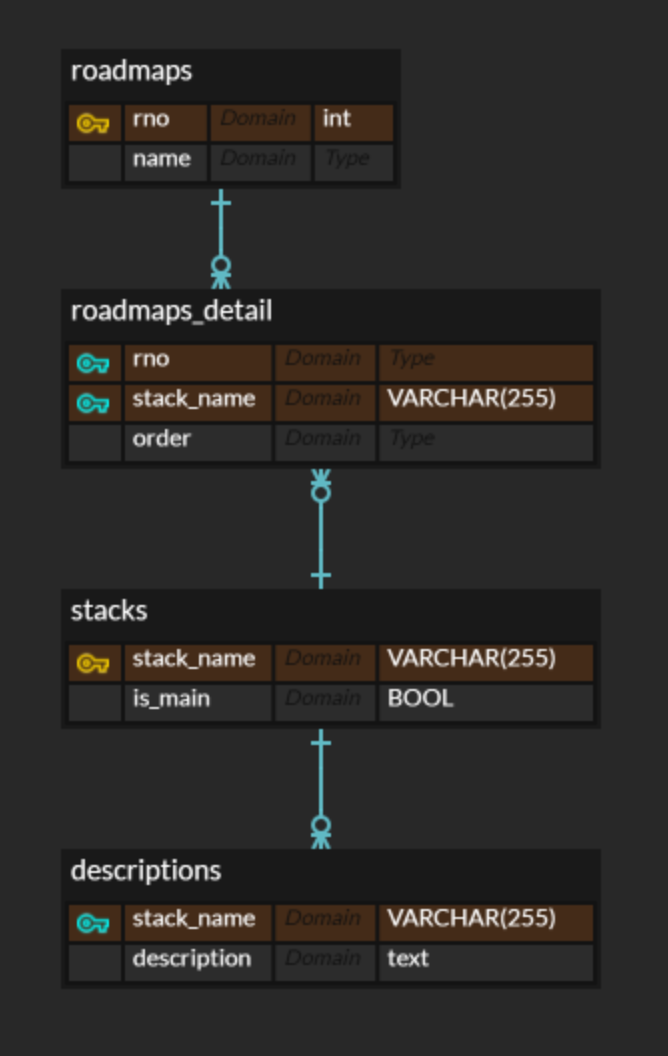The image size is (668, 1056).
Task: Select the roadmaps table title
Action: point(132,72)
